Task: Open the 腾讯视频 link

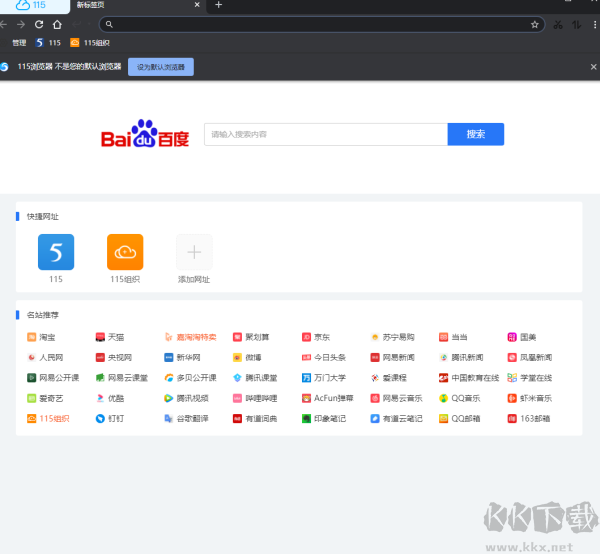Action: point(186,398)
